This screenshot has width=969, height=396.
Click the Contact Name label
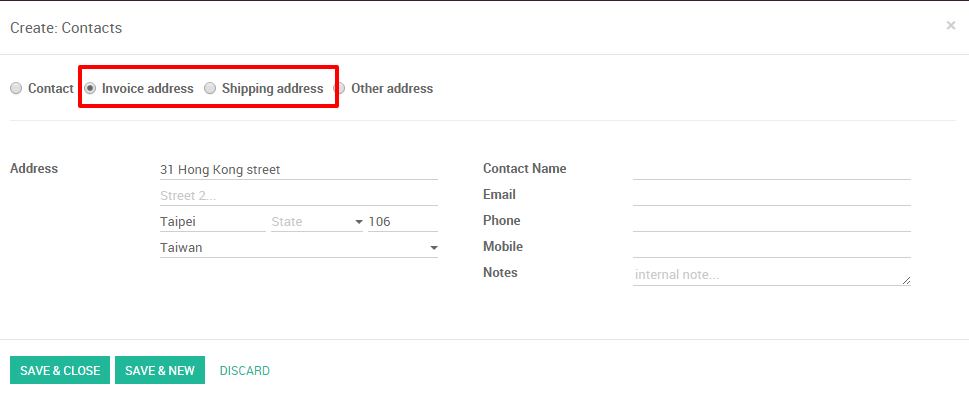(x=525, y=169)
